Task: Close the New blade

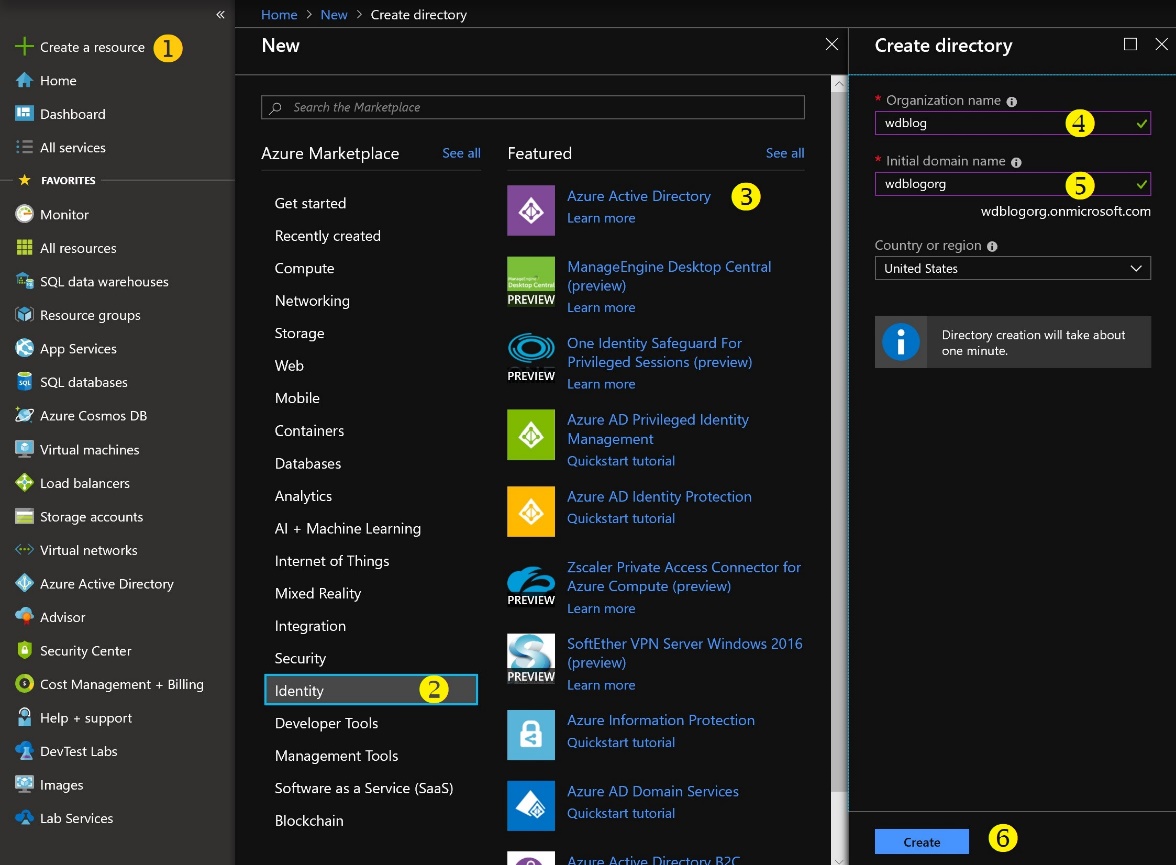Action: pyautogui.click(x=832, y=44)
